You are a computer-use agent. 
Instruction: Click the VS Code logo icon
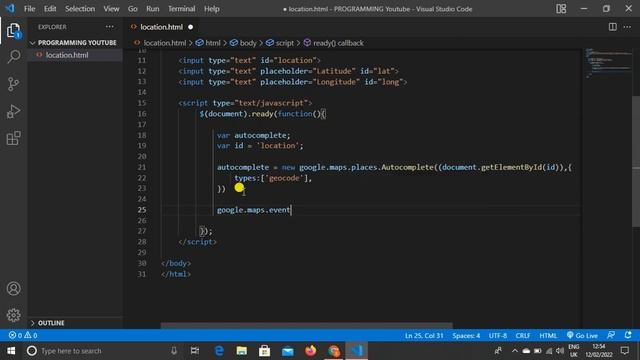10,8
